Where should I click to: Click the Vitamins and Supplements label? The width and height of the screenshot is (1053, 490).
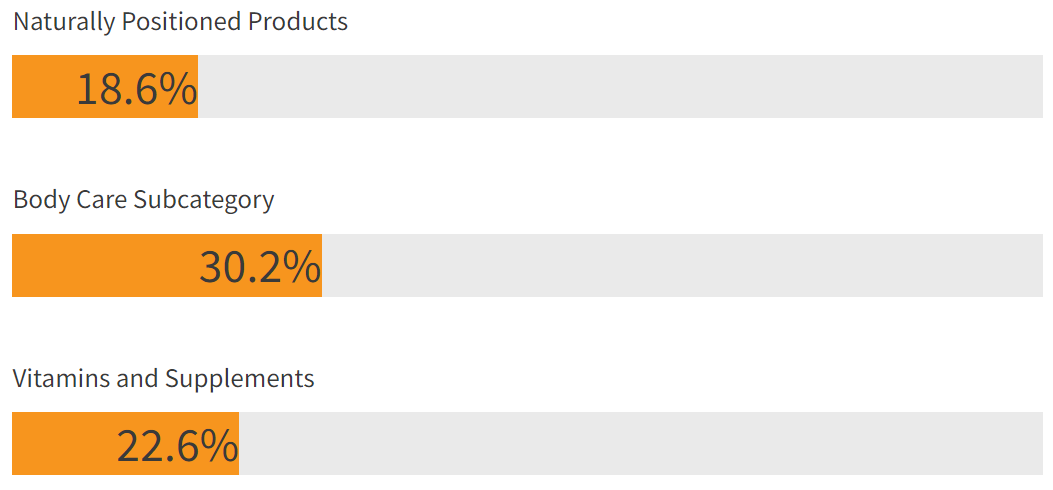pos(164,379)
